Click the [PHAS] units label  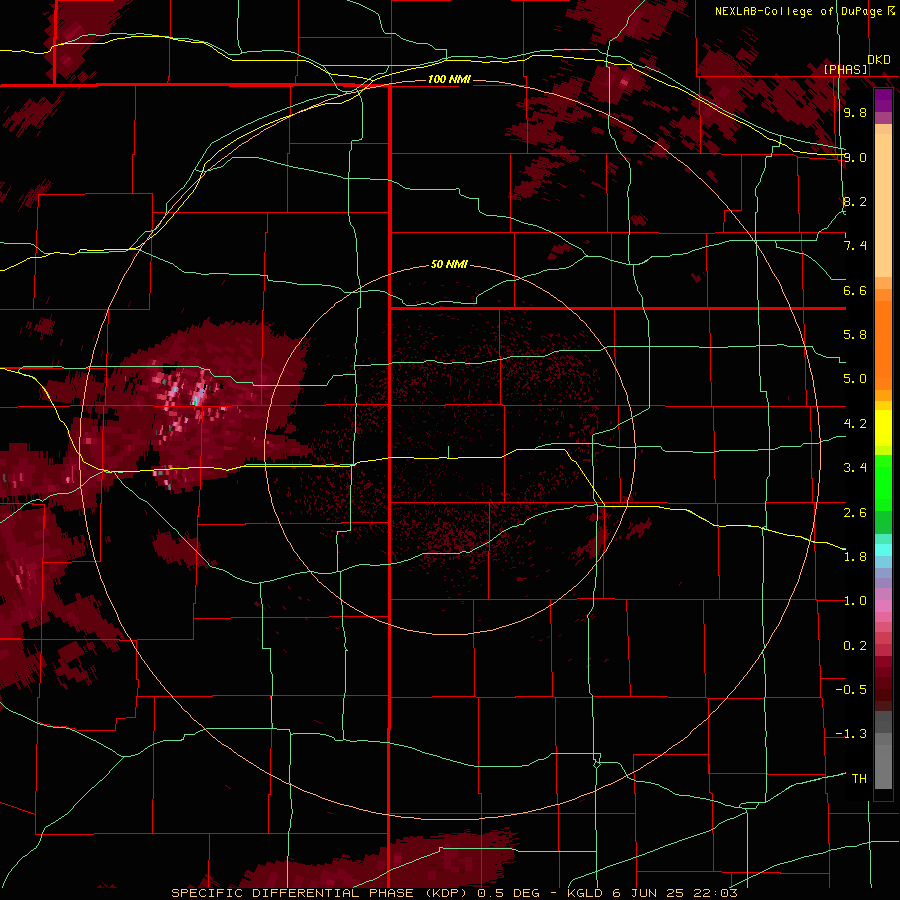click(x=845, y=69)
